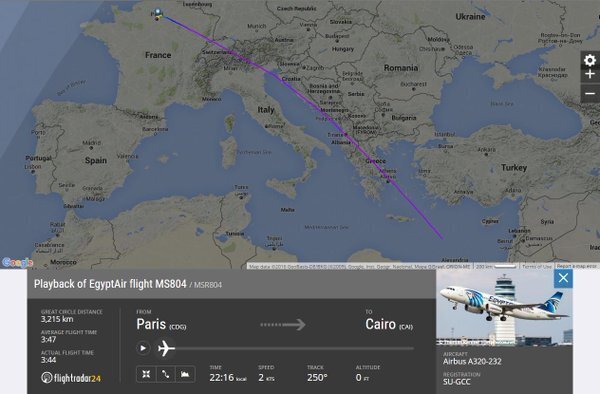The width and height of the screenshot is (600, 394).
Task: Click the airplane marker on playback timeline
Action: (166, 348)
